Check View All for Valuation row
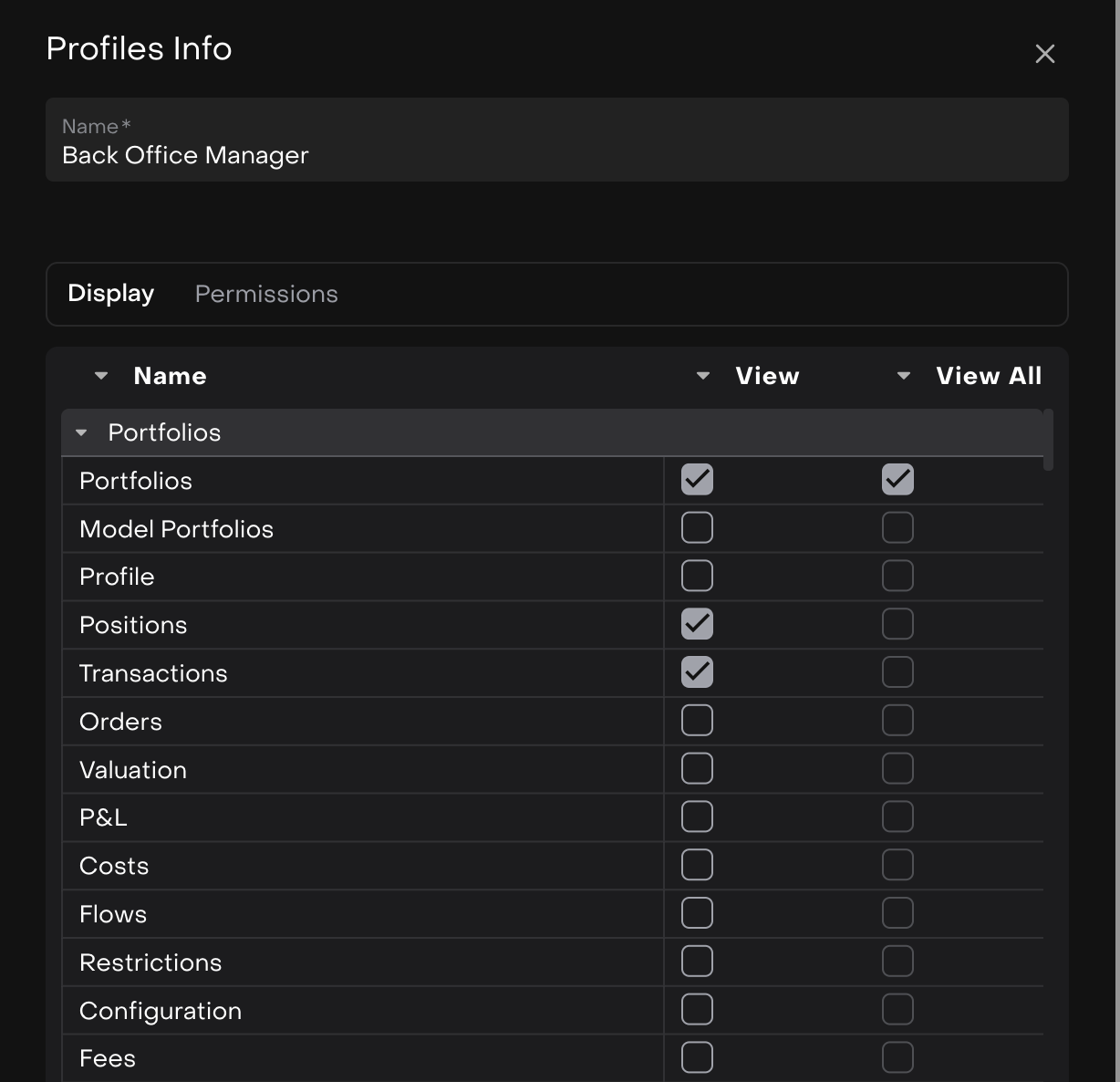Screen dimensions: 1120x1082 897,769
